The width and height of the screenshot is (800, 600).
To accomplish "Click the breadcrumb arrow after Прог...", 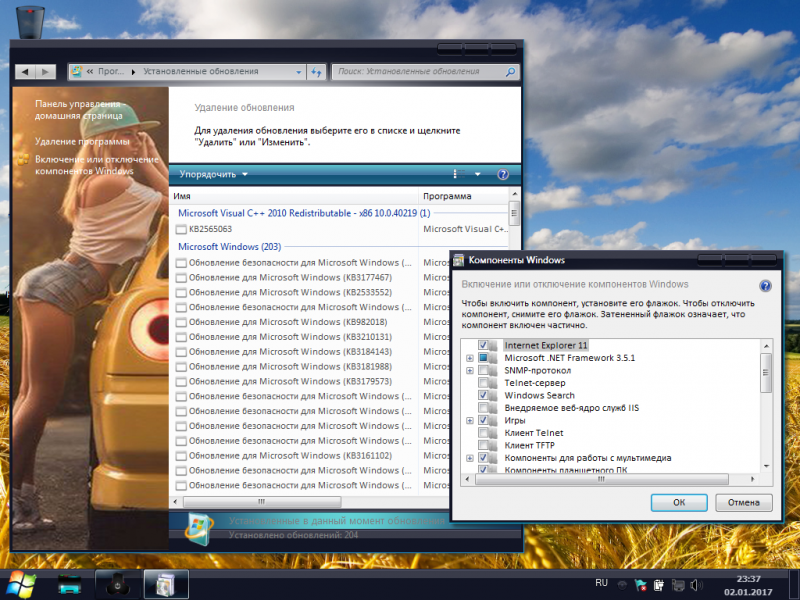I will click(134, 72).
